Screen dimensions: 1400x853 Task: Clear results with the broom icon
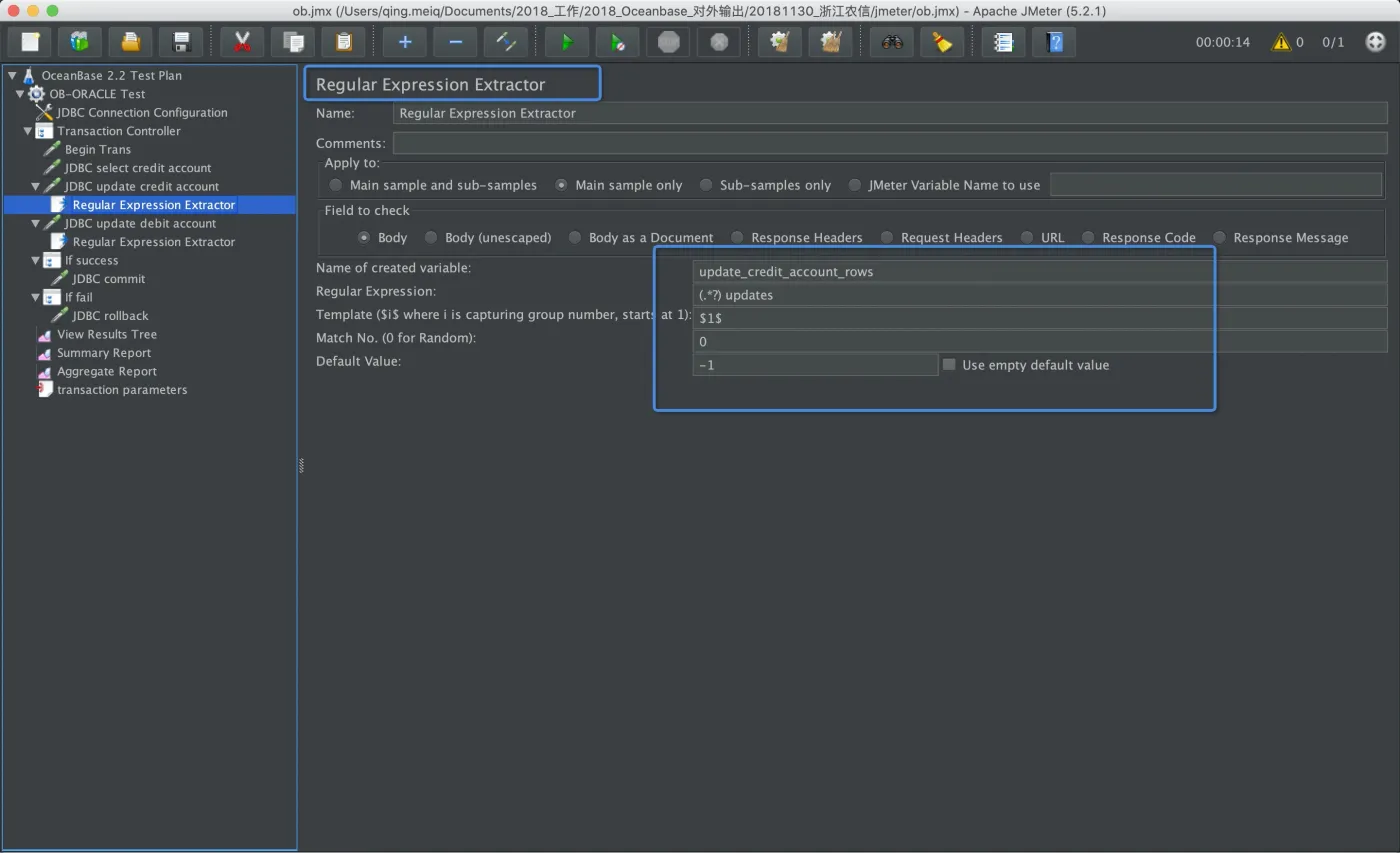[x=780, y=42]
